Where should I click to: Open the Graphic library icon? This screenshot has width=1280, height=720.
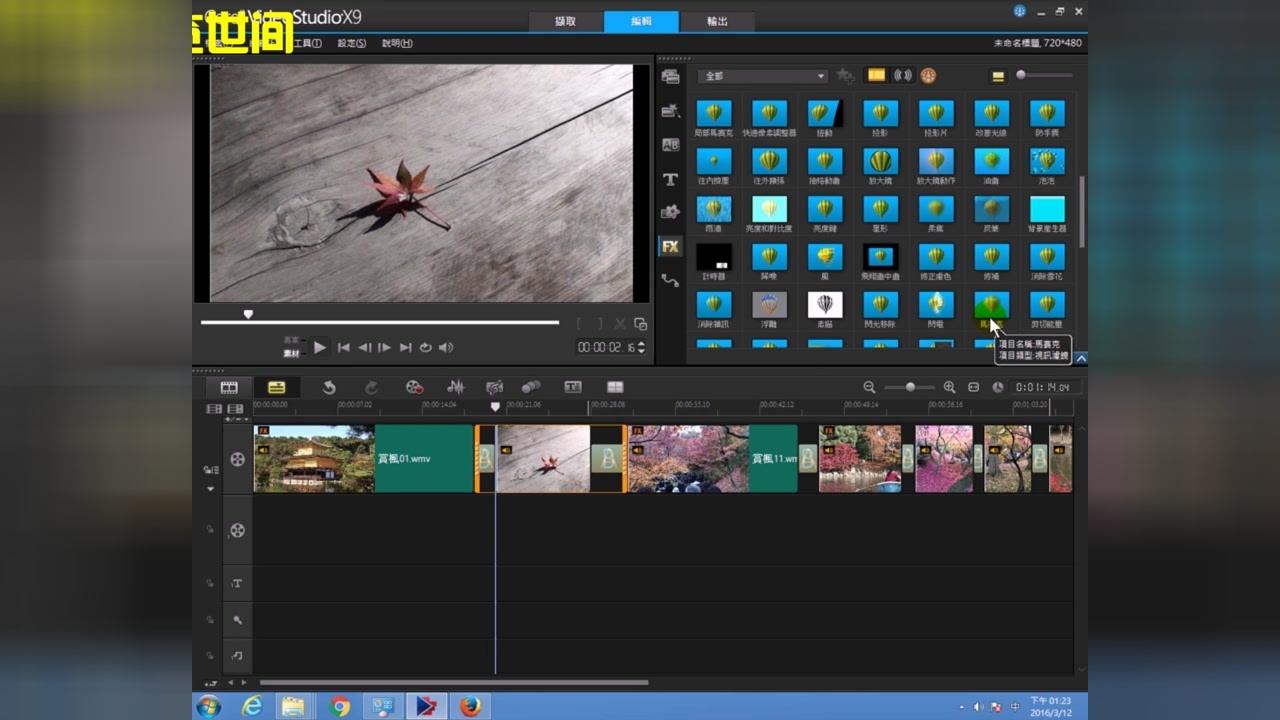tap(670, 212)
